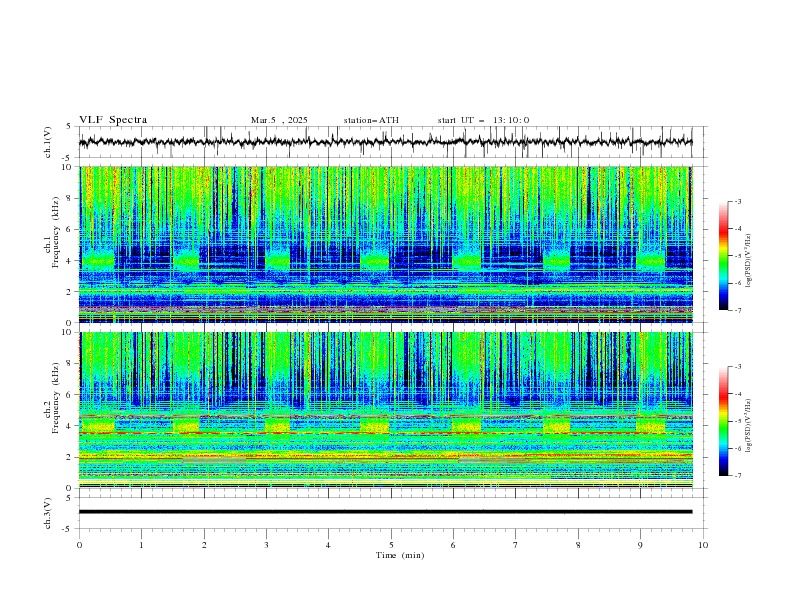Click the "-7" tick on ch.2 colorbar

tap(738, 476)
